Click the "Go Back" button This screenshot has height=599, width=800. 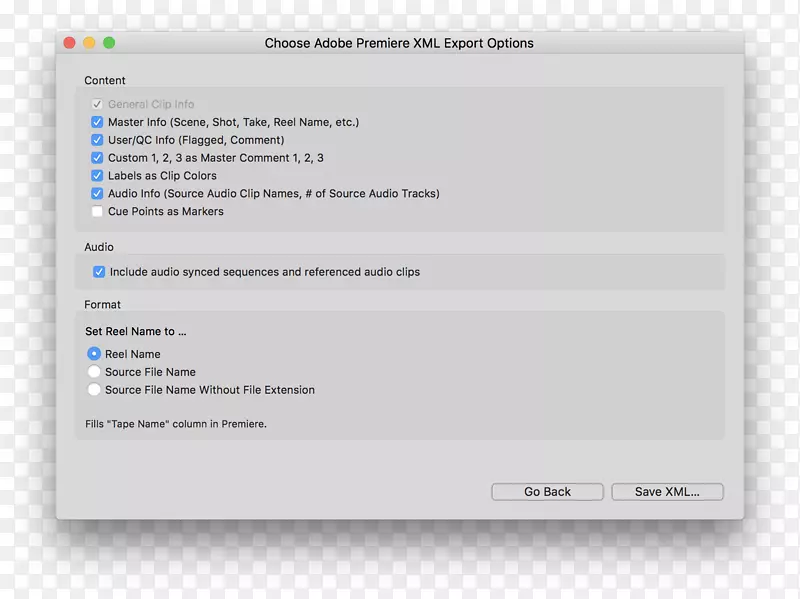pos(547,491)
